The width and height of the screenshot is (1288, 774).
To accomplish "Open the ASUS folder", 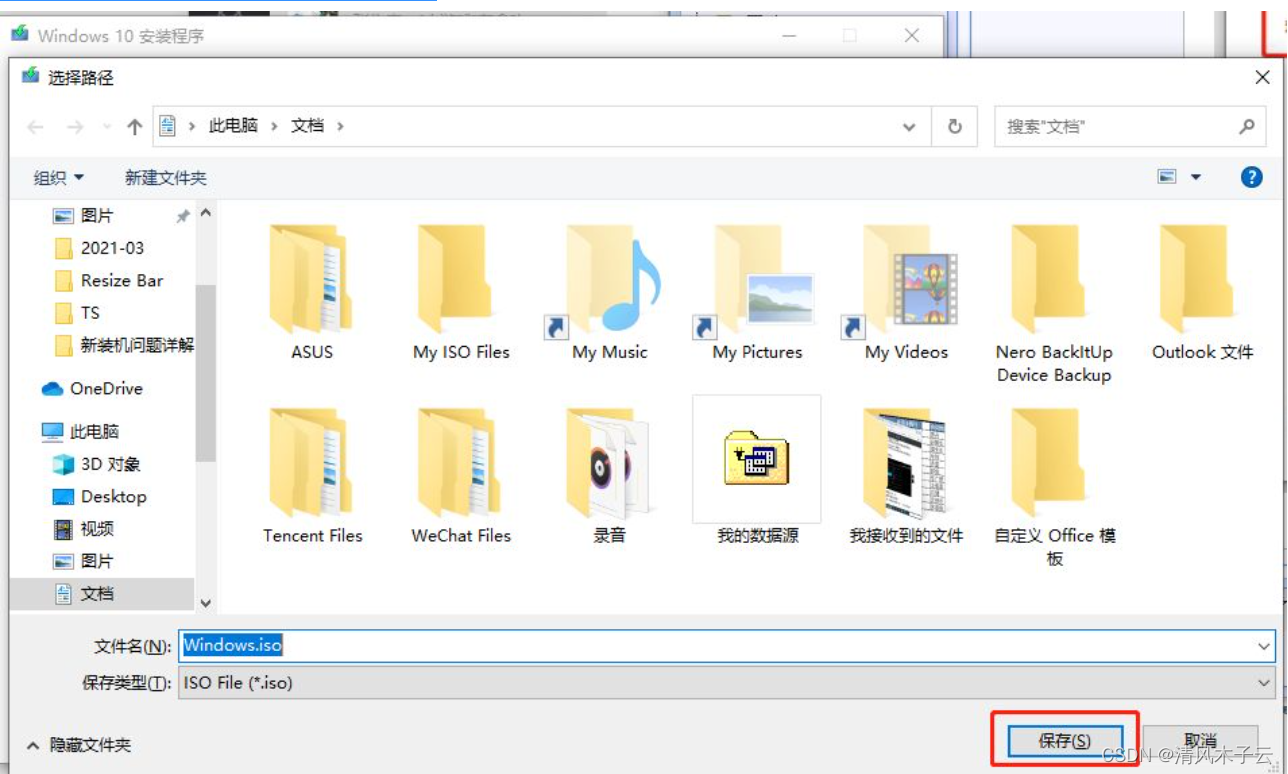I will (x=312, y=292).
